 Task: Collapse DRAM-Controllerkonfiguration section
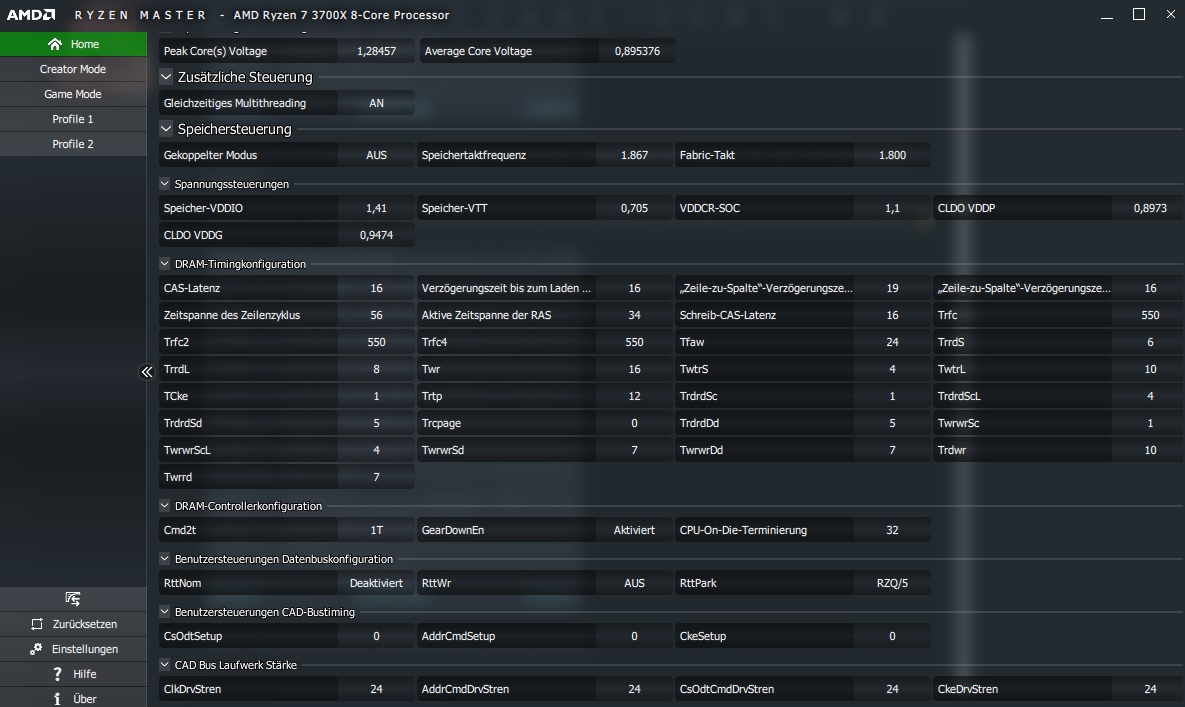point(165,505)
